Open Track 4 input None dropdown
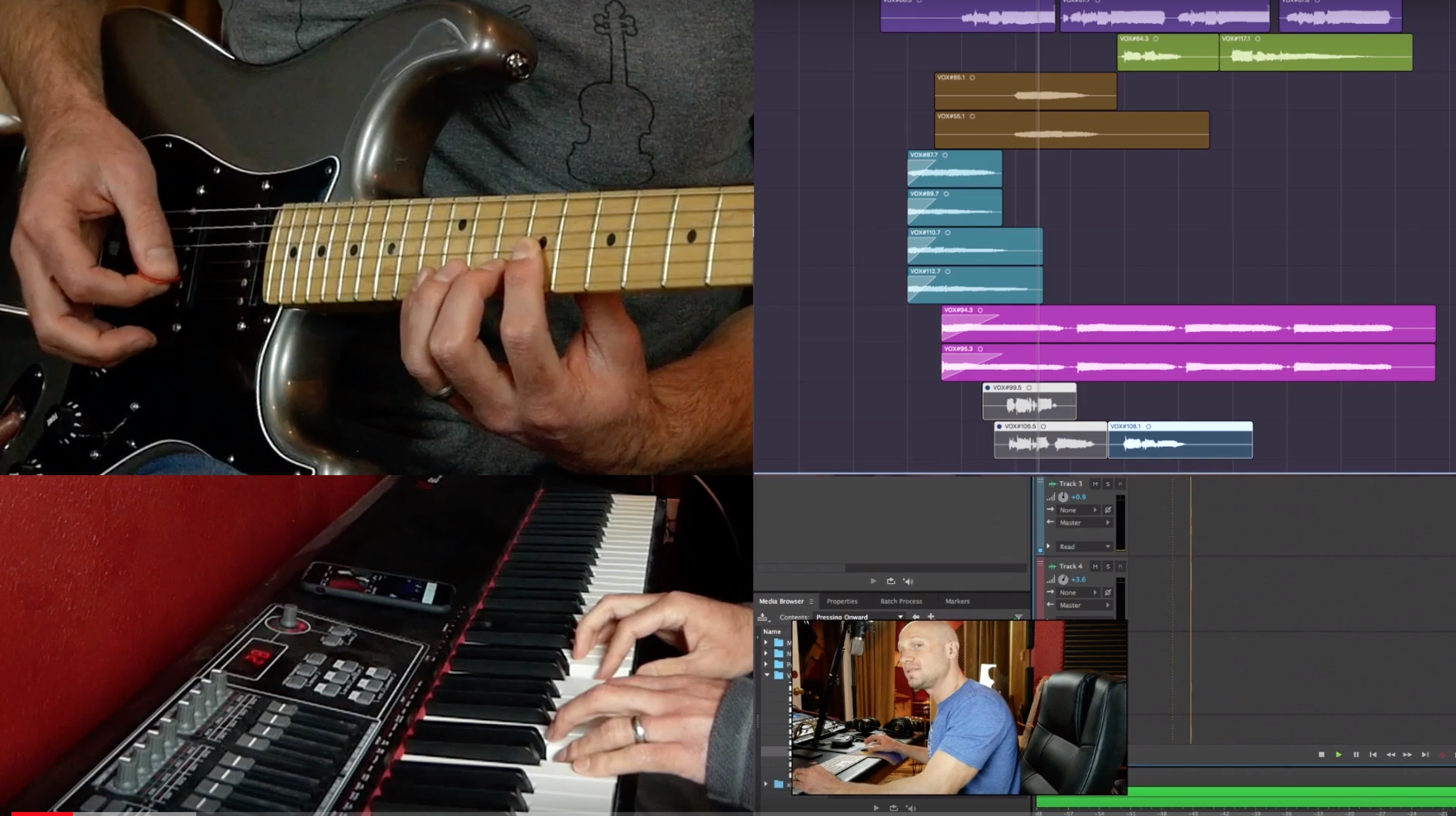The width and height of the screenshot is (1456, 816). (1078, 592)
